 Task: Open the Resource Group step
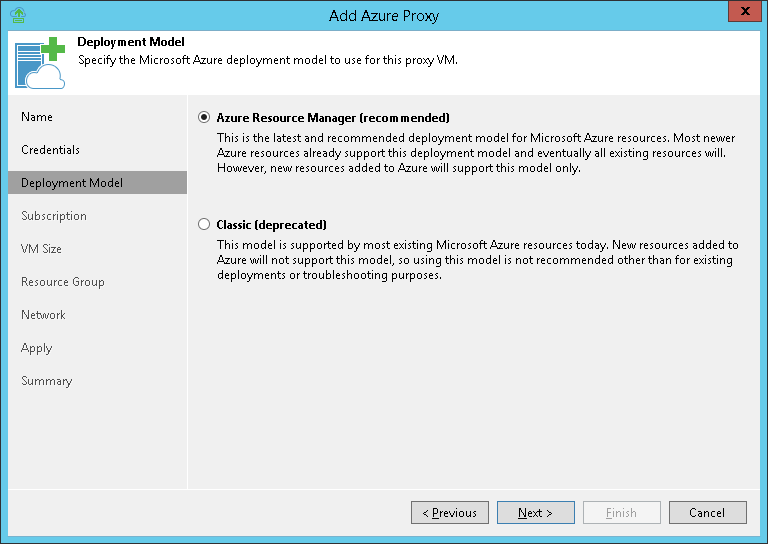(x=63, y=282)
